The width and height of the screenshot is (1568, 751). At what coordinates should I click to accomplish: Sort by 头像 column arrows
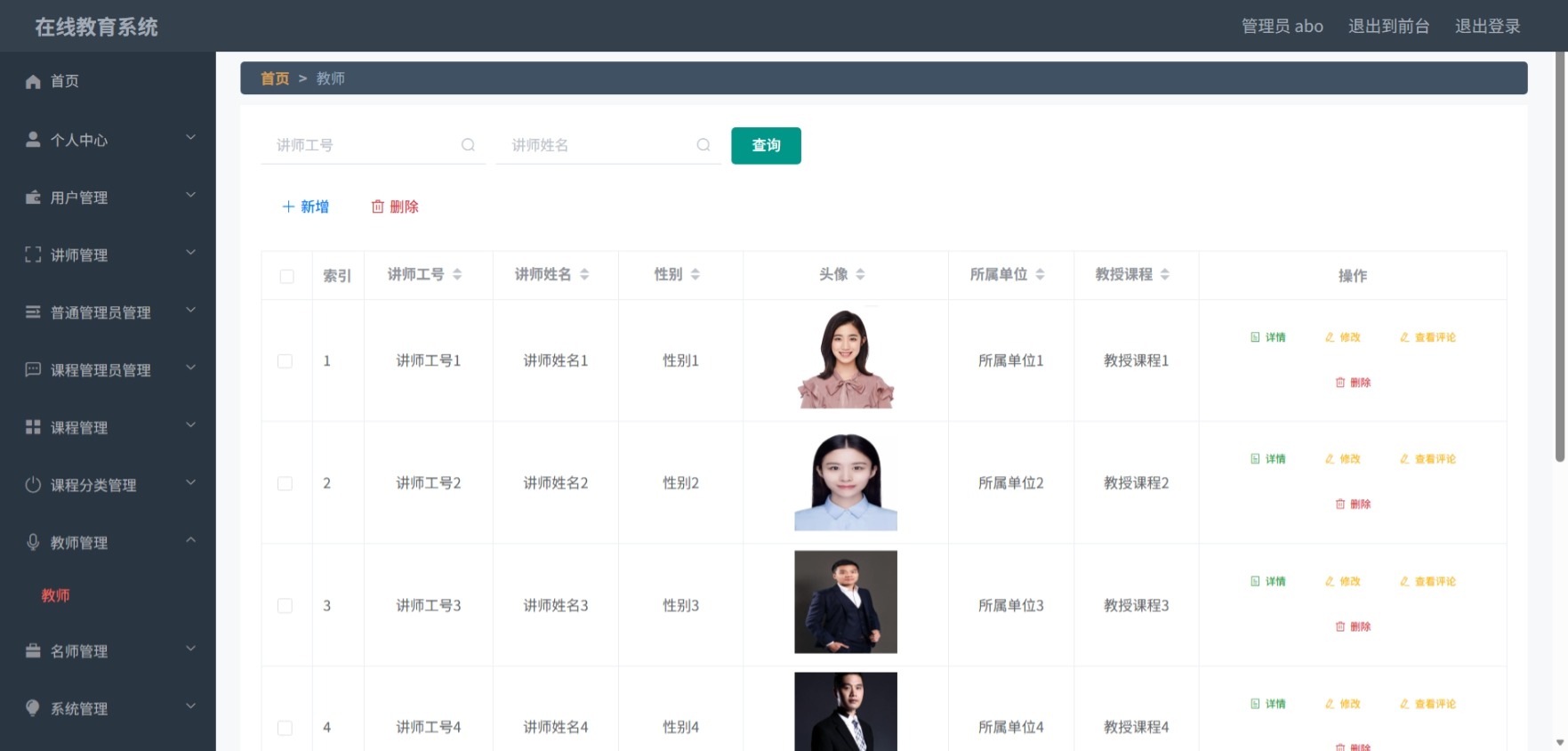pos(860,274)
